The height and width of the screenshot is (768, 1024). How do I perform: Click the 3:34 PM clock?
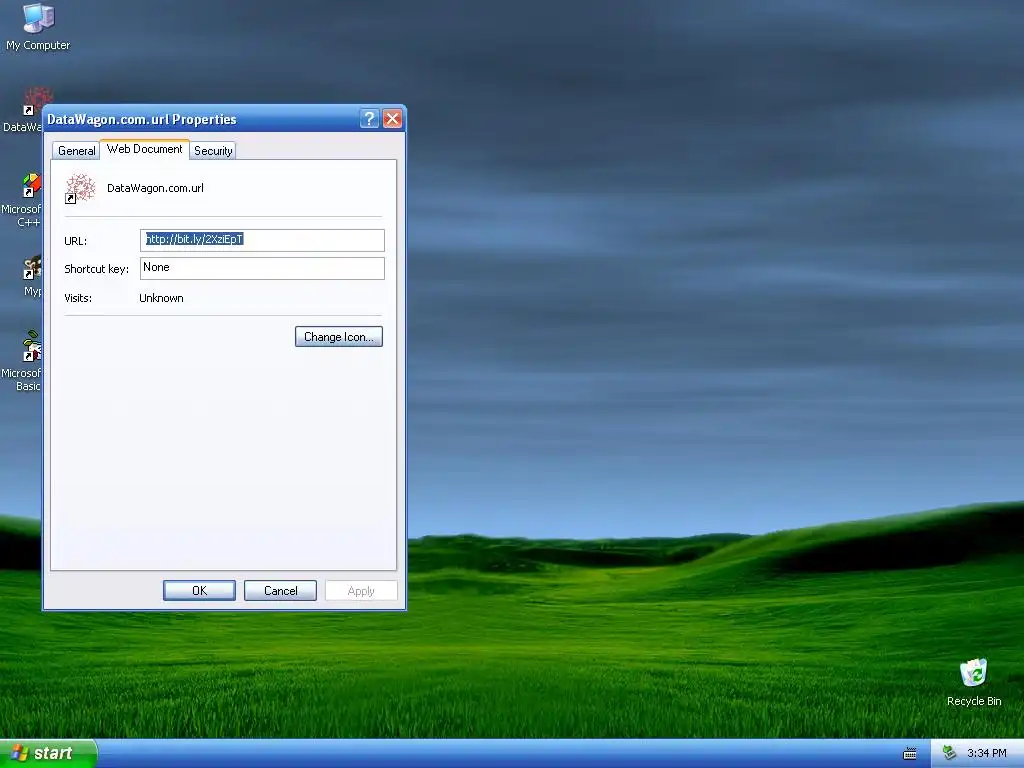pos(986,753)
